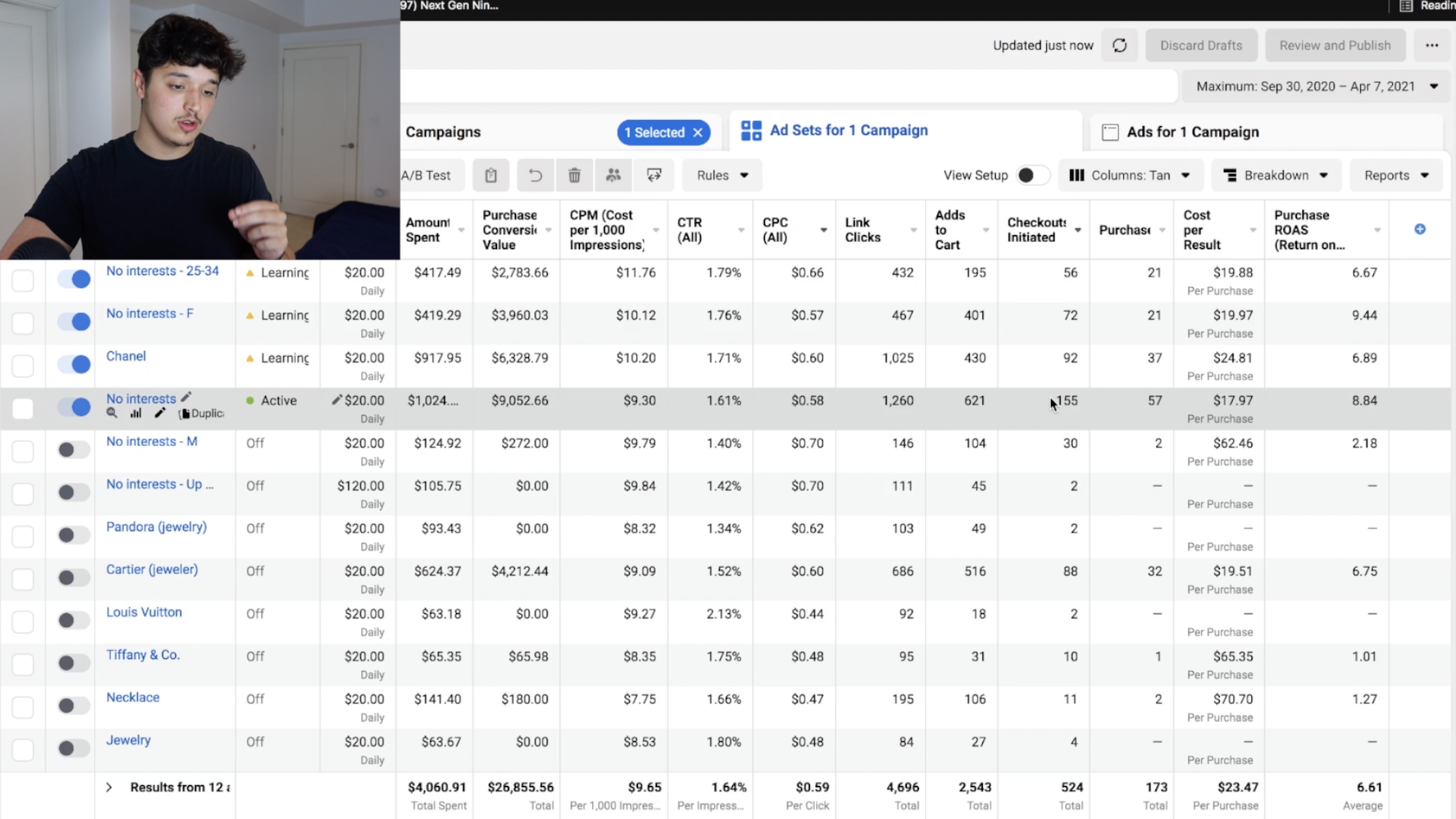1456x819 pixels.
Task: Open the Columns: Tan dropdown
Action: coord(1130,175)
